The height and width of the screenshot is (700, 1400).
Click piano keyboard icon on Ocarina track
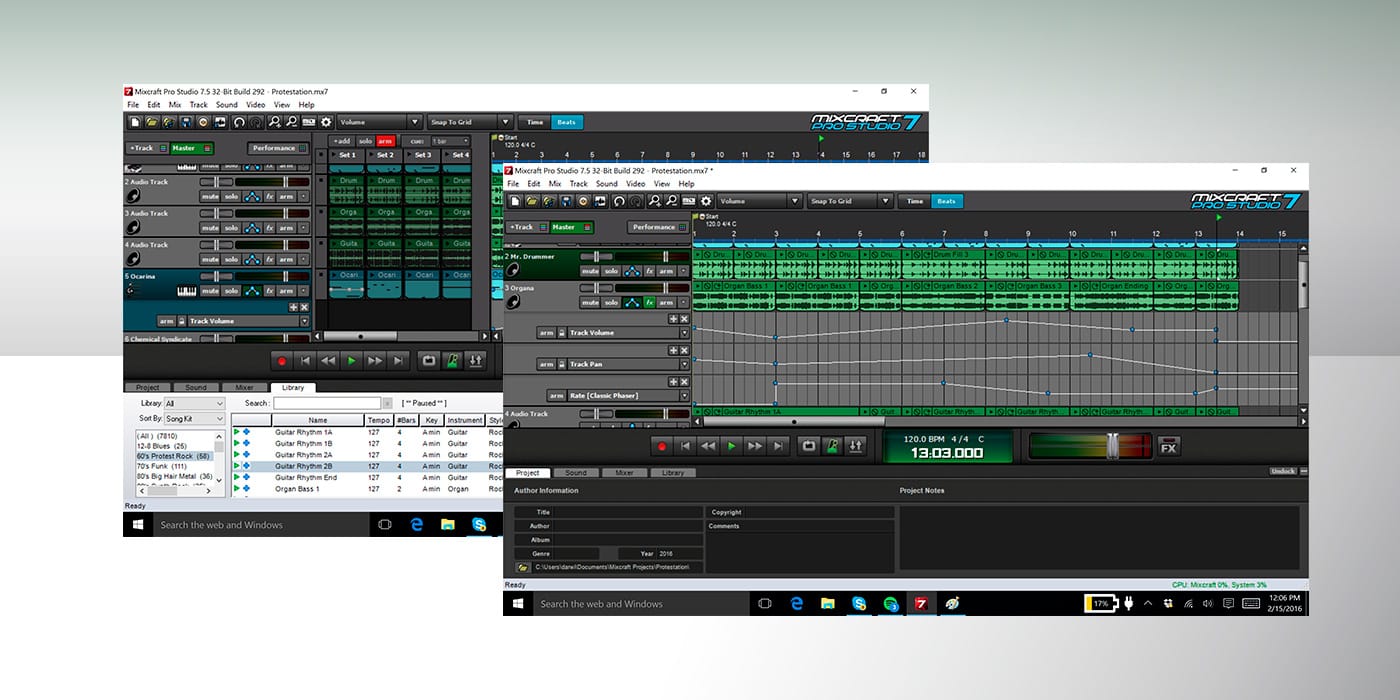(x=186, y=291)
